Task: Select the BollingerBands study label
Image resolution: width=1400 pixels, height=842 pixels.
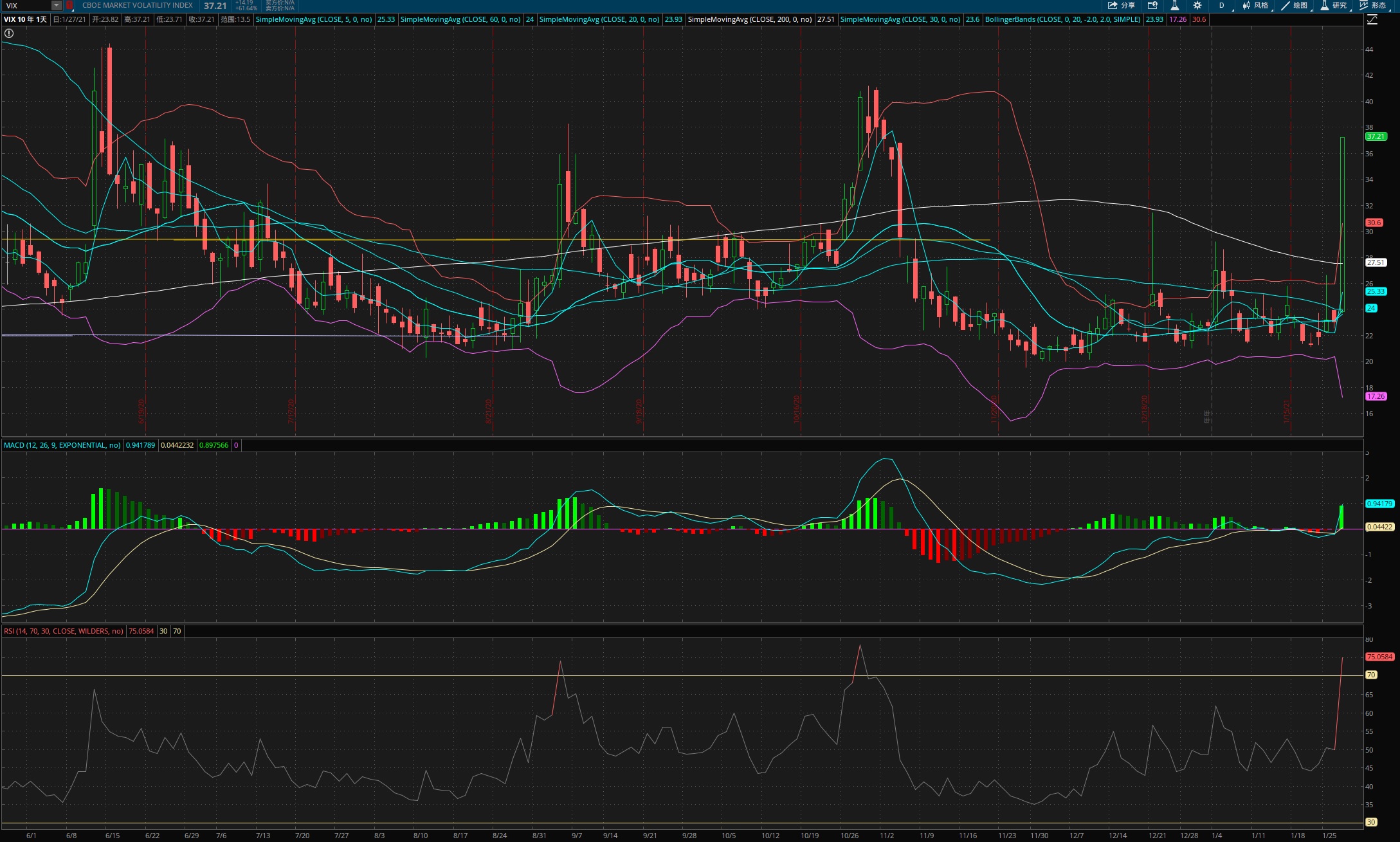Action: [1063, 19]
